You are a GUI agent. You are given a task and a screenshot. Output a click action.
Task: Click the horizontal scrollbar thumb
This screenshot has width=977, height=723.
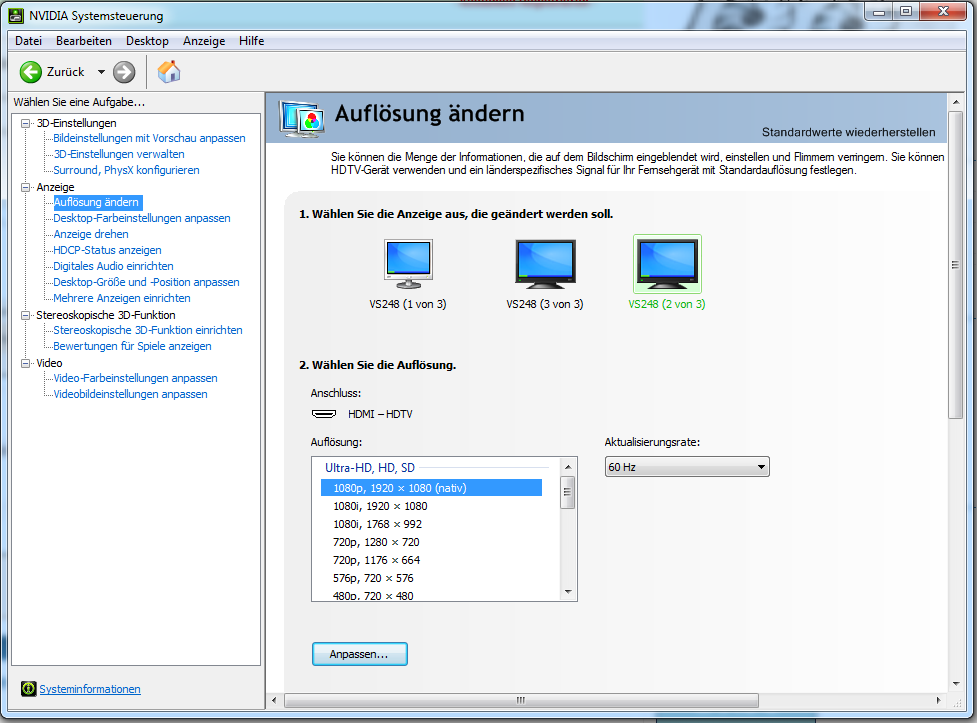tap(521, 701)
